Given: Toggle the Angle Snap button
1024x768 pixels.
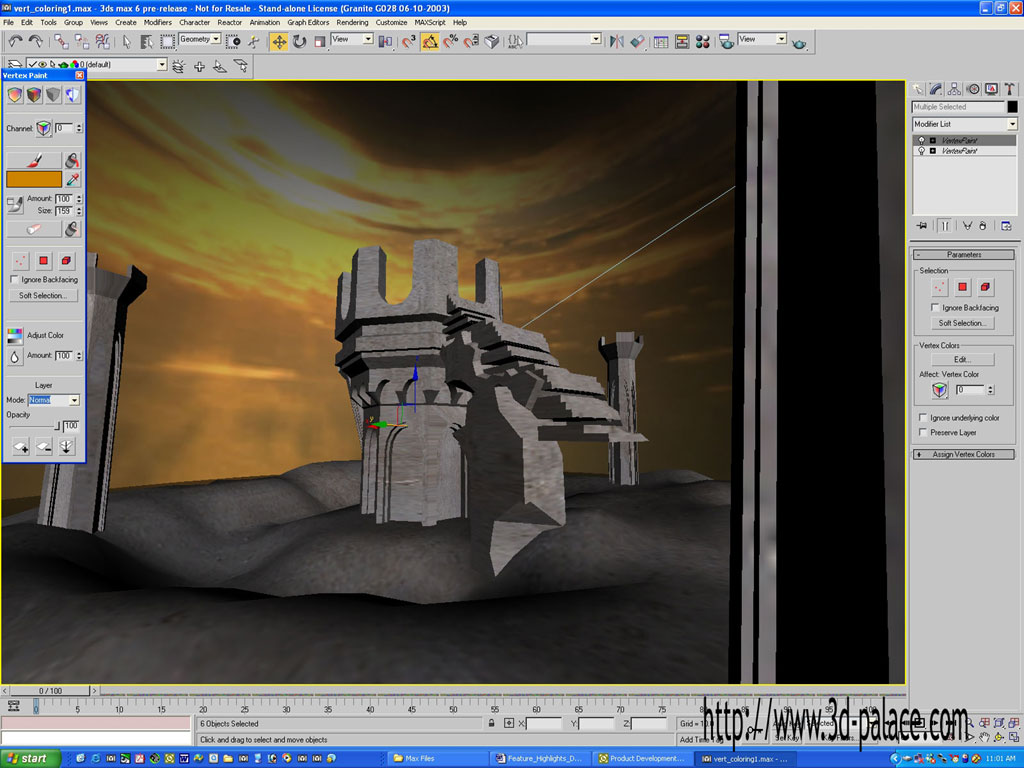Looking at the screenshot, I should [x=430, y=42].
